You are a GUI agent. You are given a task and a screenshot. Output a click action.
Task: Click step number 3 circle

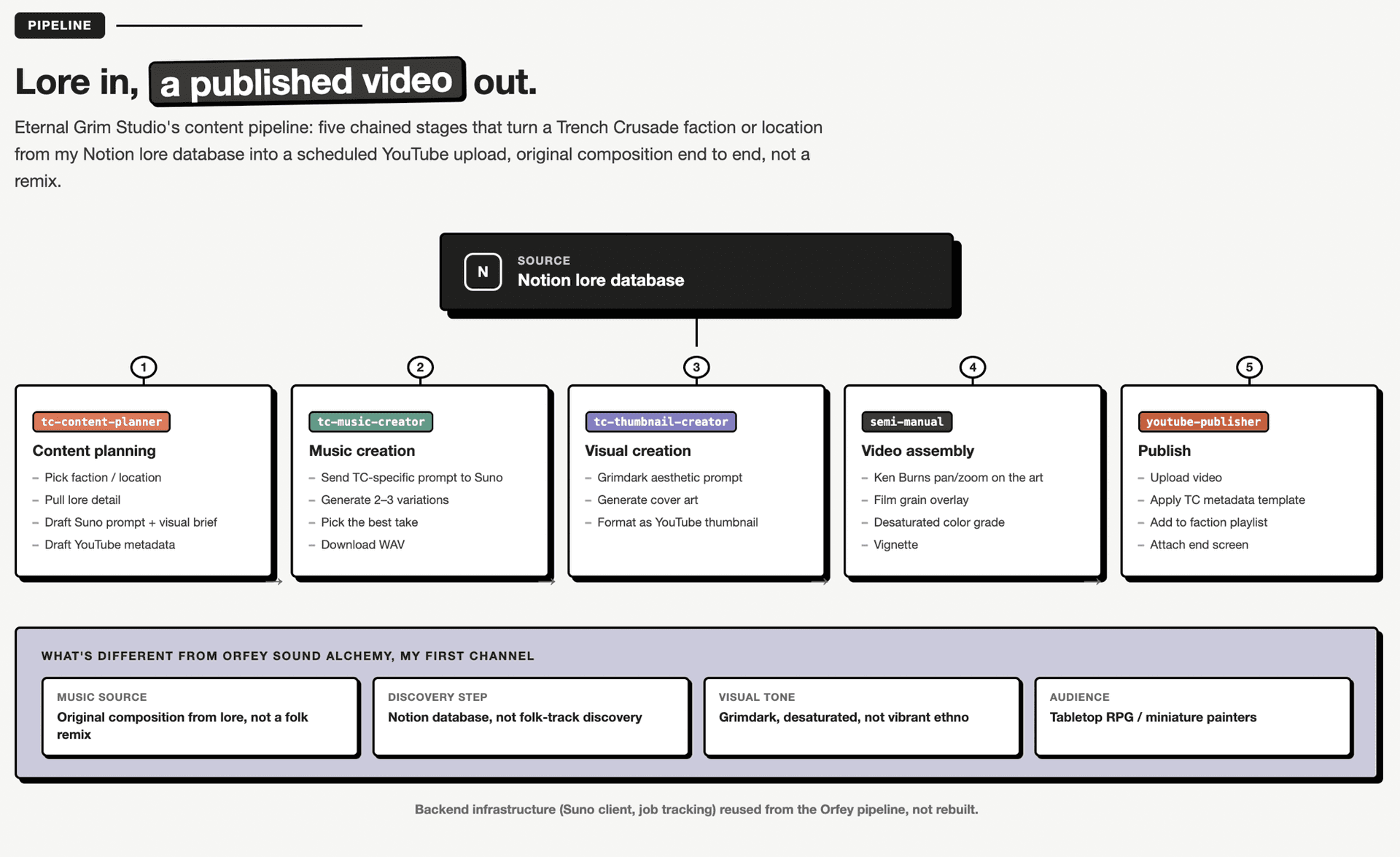[696, 367]
